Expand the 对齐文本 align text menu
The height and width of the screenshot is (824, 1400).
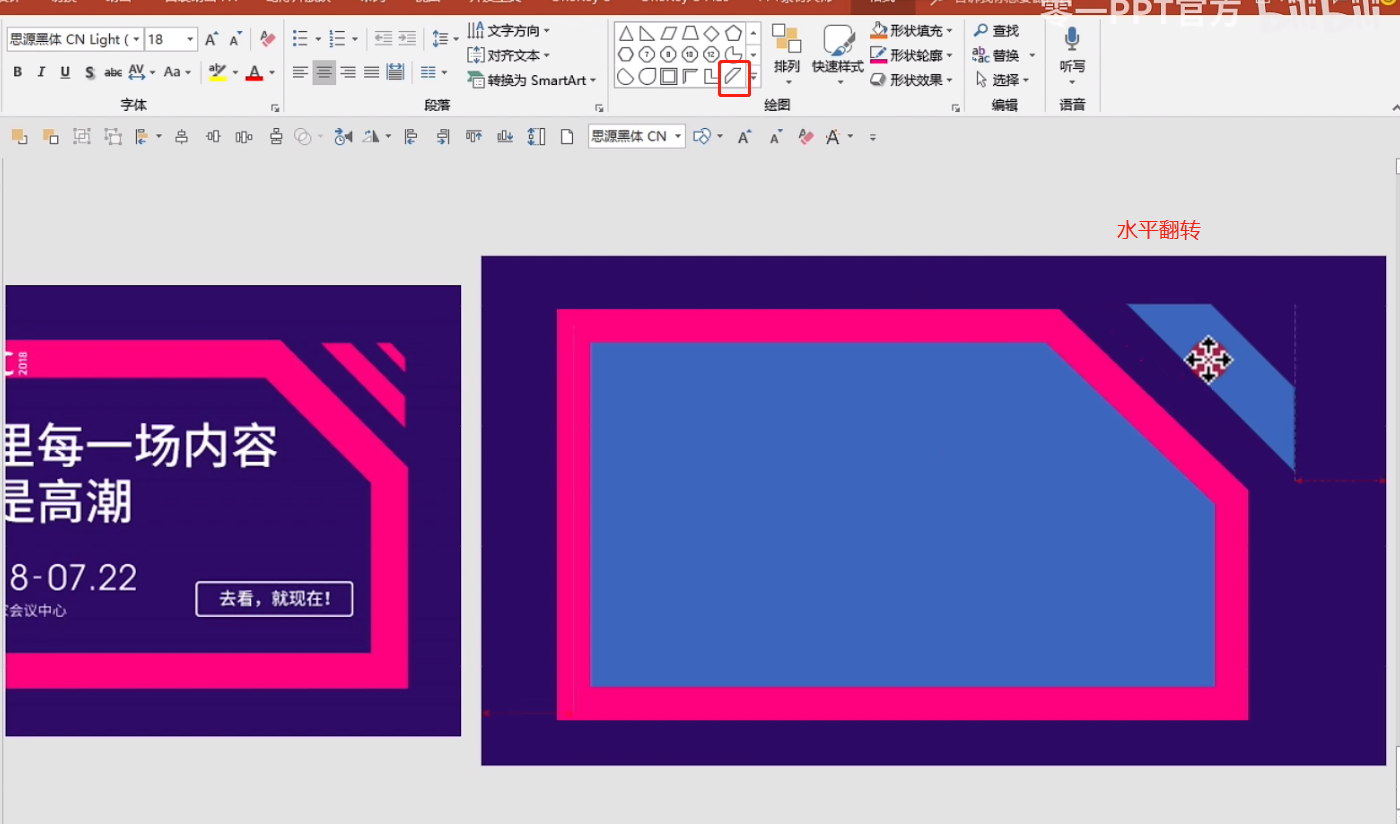pyautogui.click(x=509, y=55)
